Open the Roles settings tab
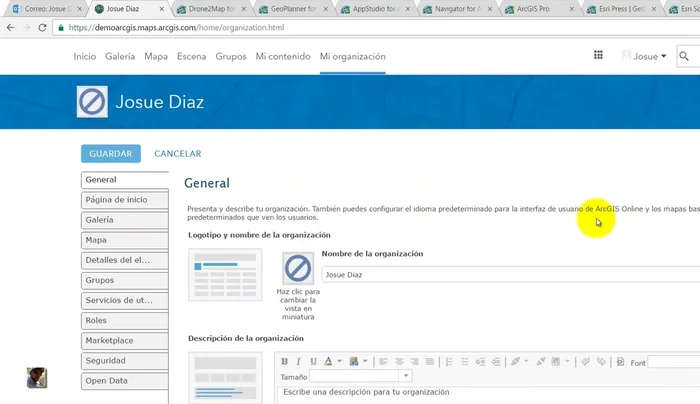700x404 pixels. [x=125, y=320]
